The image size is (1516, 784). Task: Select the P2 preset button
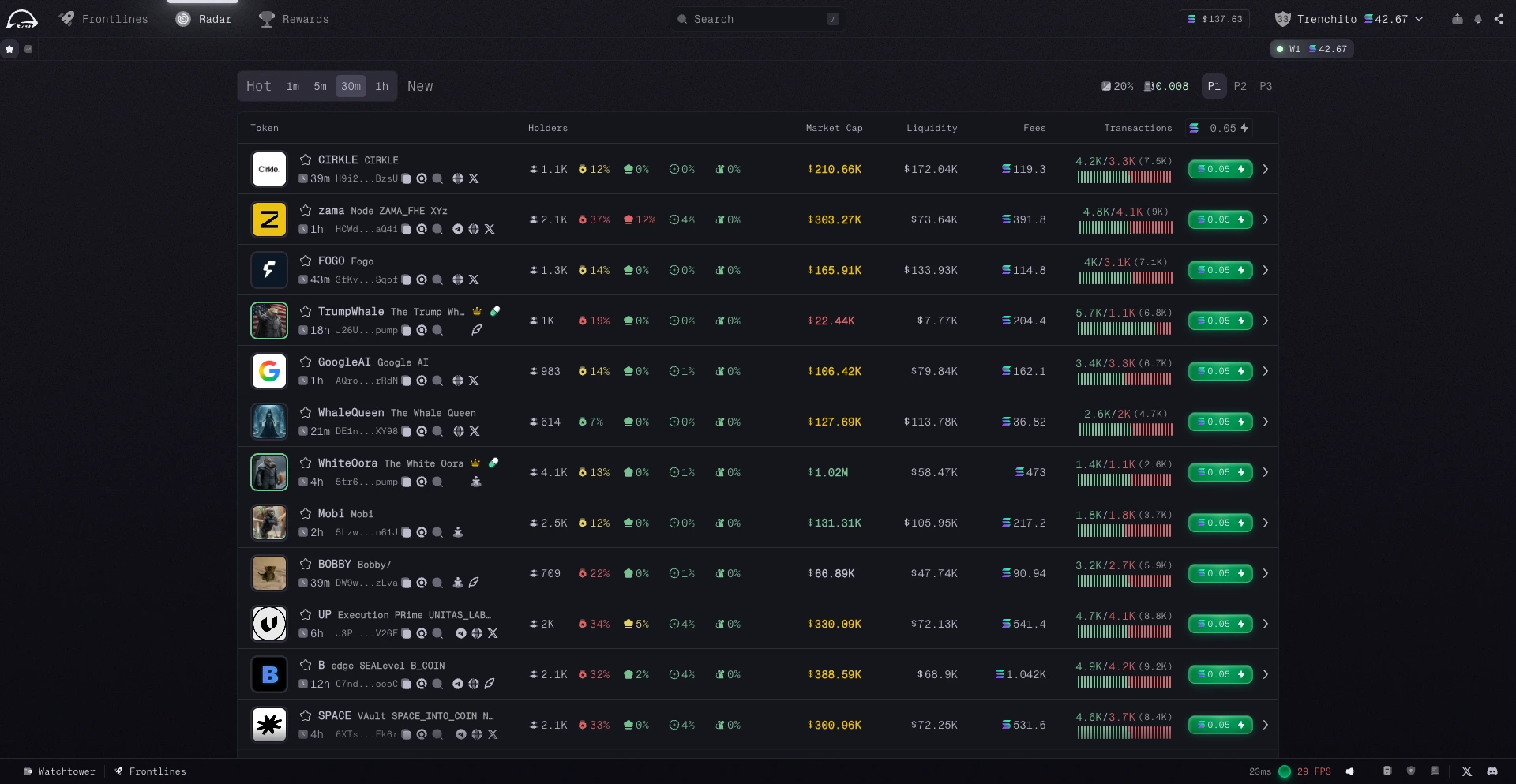coord(1240,86)
